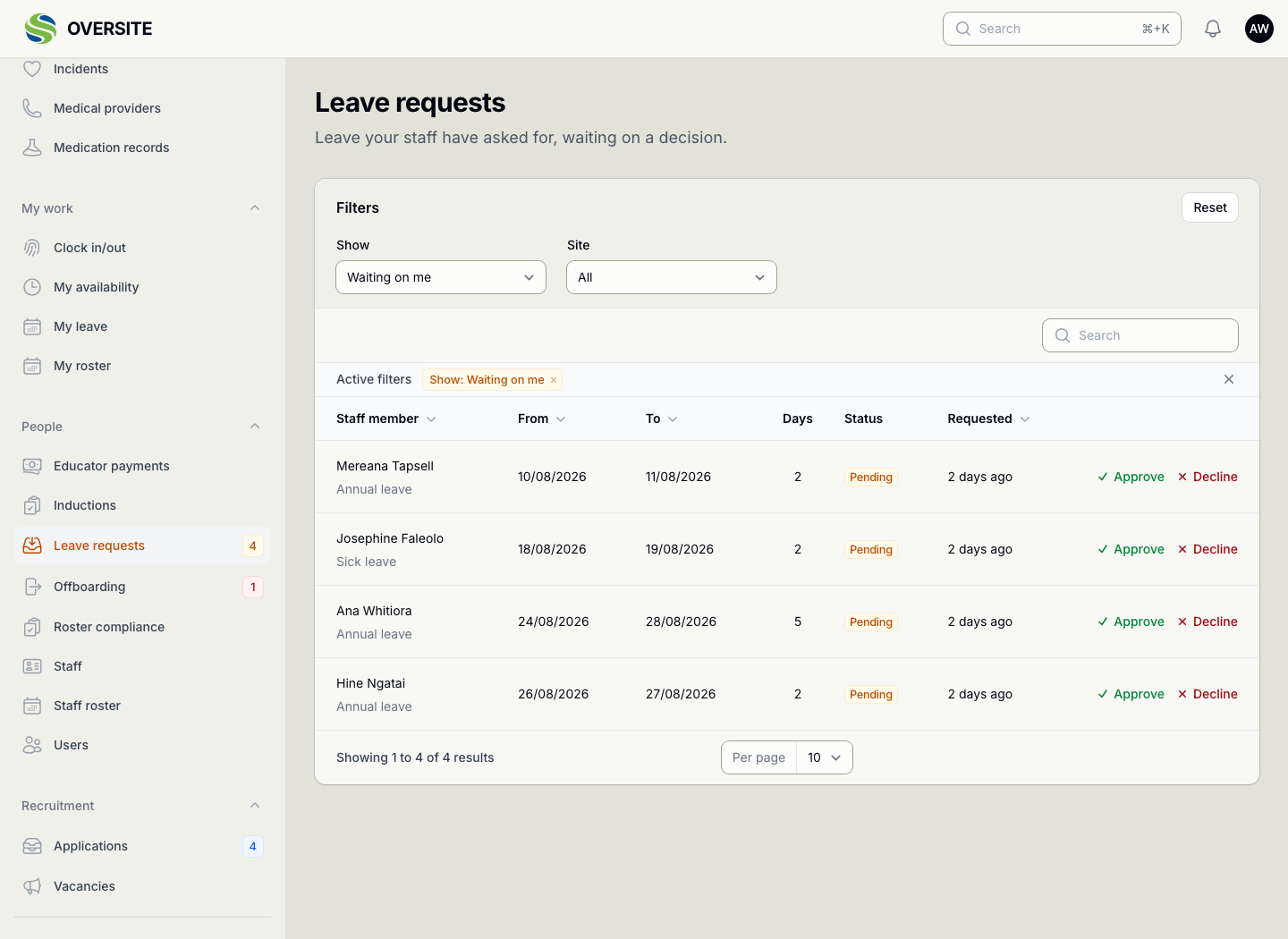Screen dimensions: 1288x939
Task: Change the Per page 10 dropdown
Action: tap(824, 757)
